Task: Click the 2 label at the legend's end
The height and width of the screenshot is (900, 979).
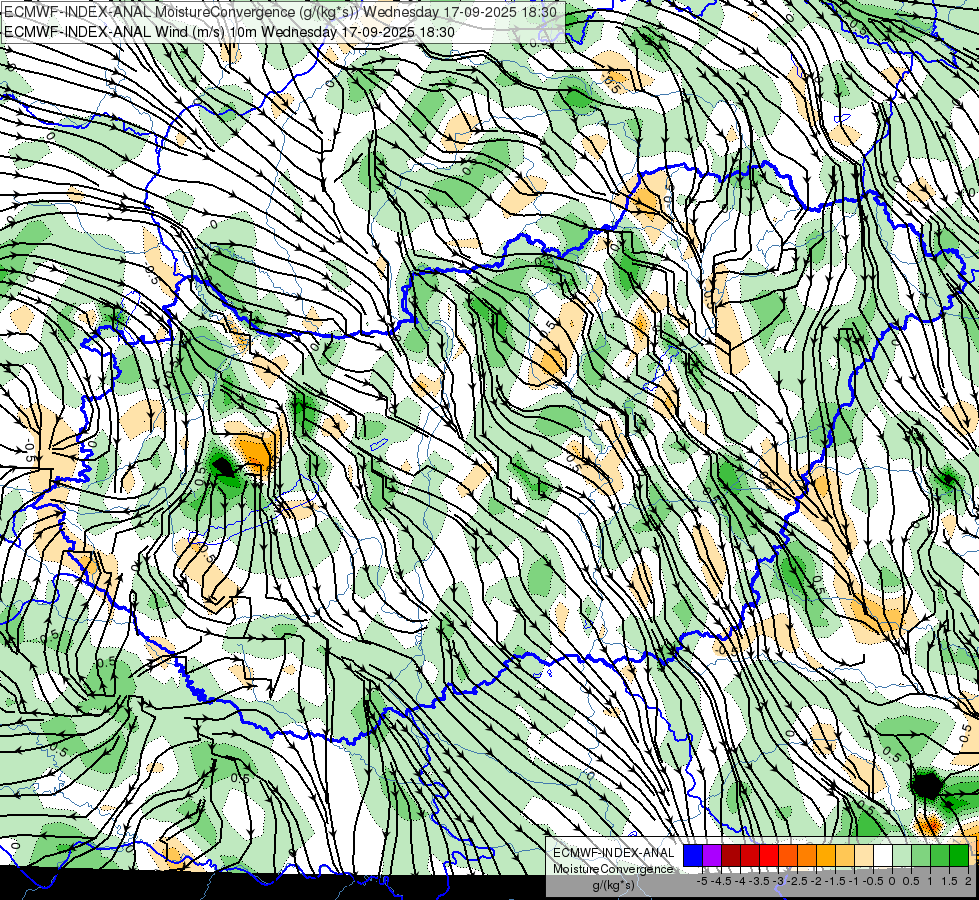Action: pos(968,881)
